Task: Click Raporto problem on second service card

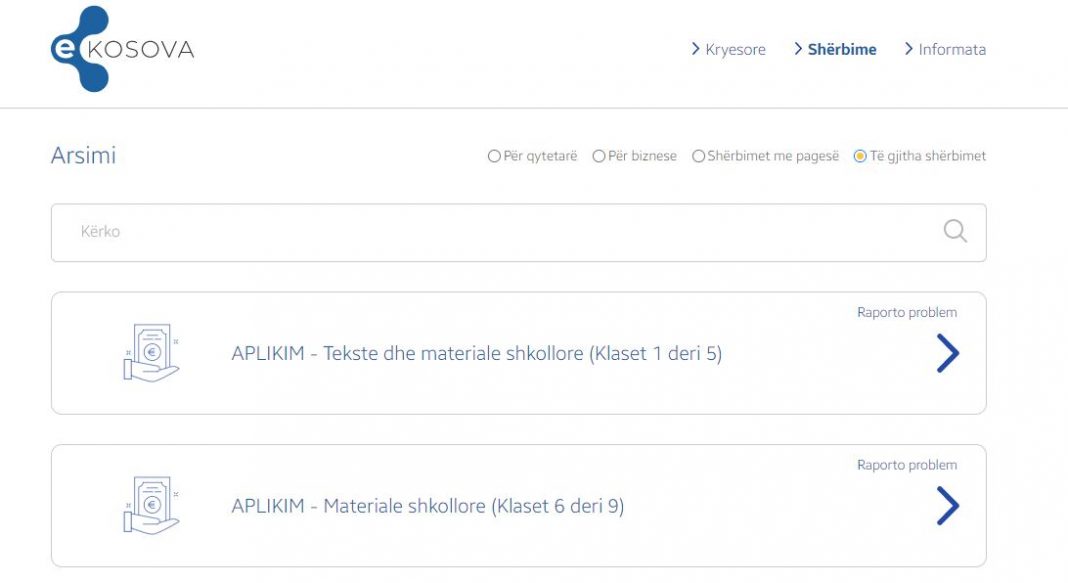Action: point(906,465)
